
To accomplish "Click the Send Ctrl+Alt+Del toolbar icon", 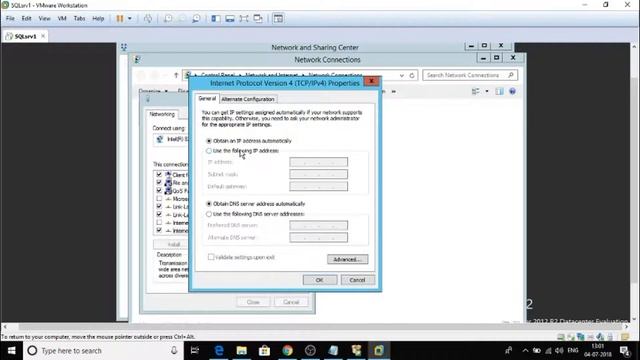I will (148, 18).
